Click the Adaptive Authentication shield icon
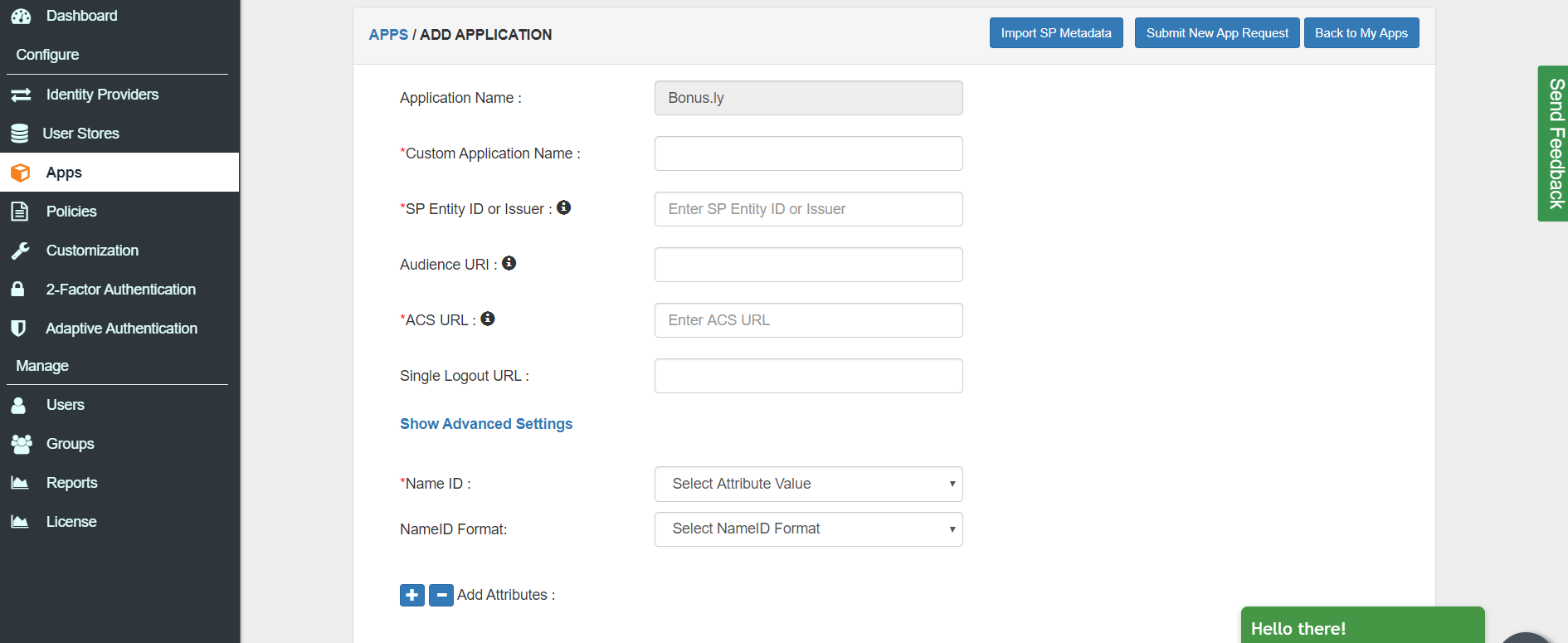The width and height of the screenshot is (1568, 643). tap(18, 329)
